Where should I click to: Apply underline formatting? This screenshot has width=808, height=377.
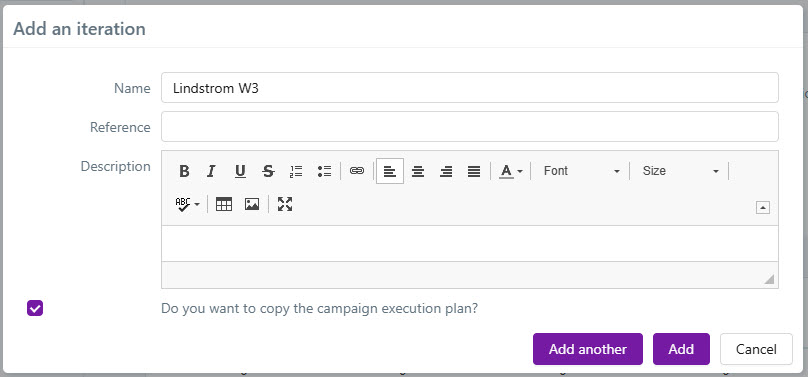tap(240, 171)
